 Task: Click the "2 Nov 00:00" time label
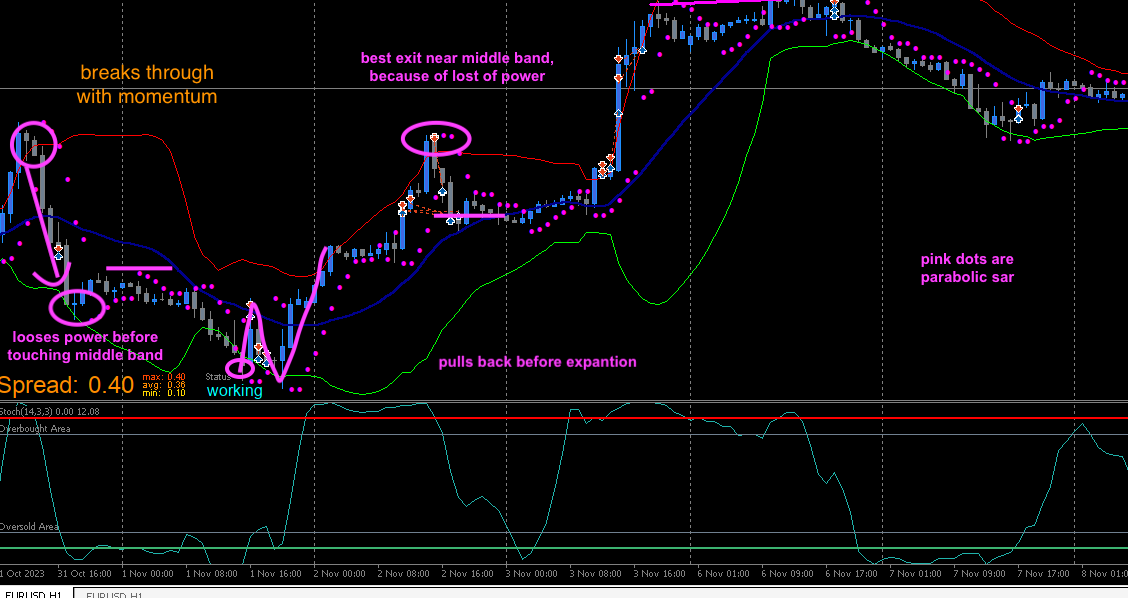click(x=340, y=574)
